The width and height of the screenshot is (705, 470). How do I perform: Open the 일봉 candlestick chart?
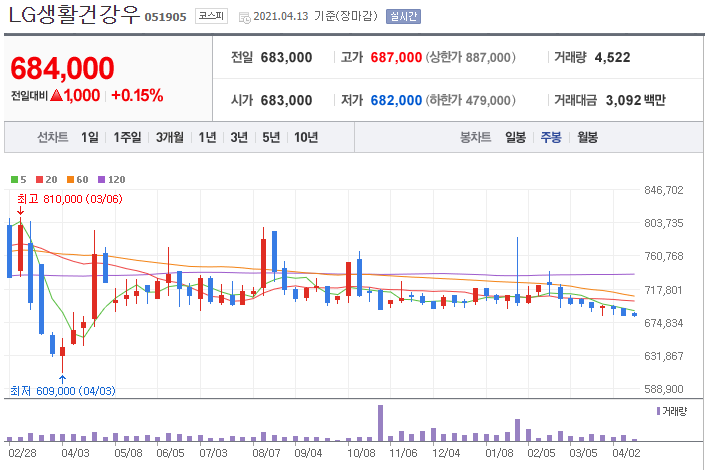click(x=515, y=137)
